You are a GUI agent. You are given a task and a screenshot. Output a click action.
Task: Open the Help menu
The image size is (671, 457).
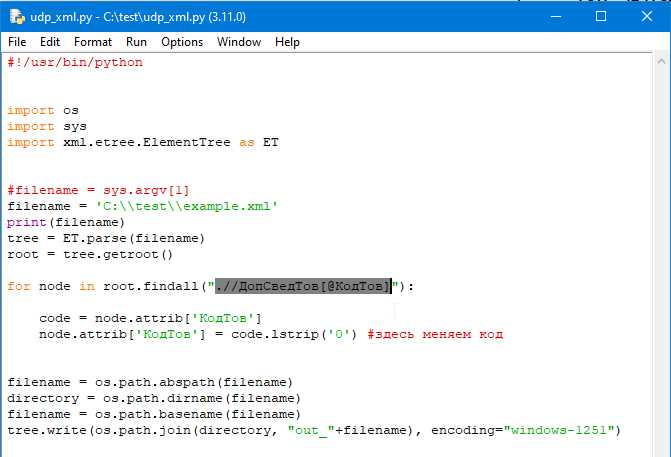tap(287, 42)
